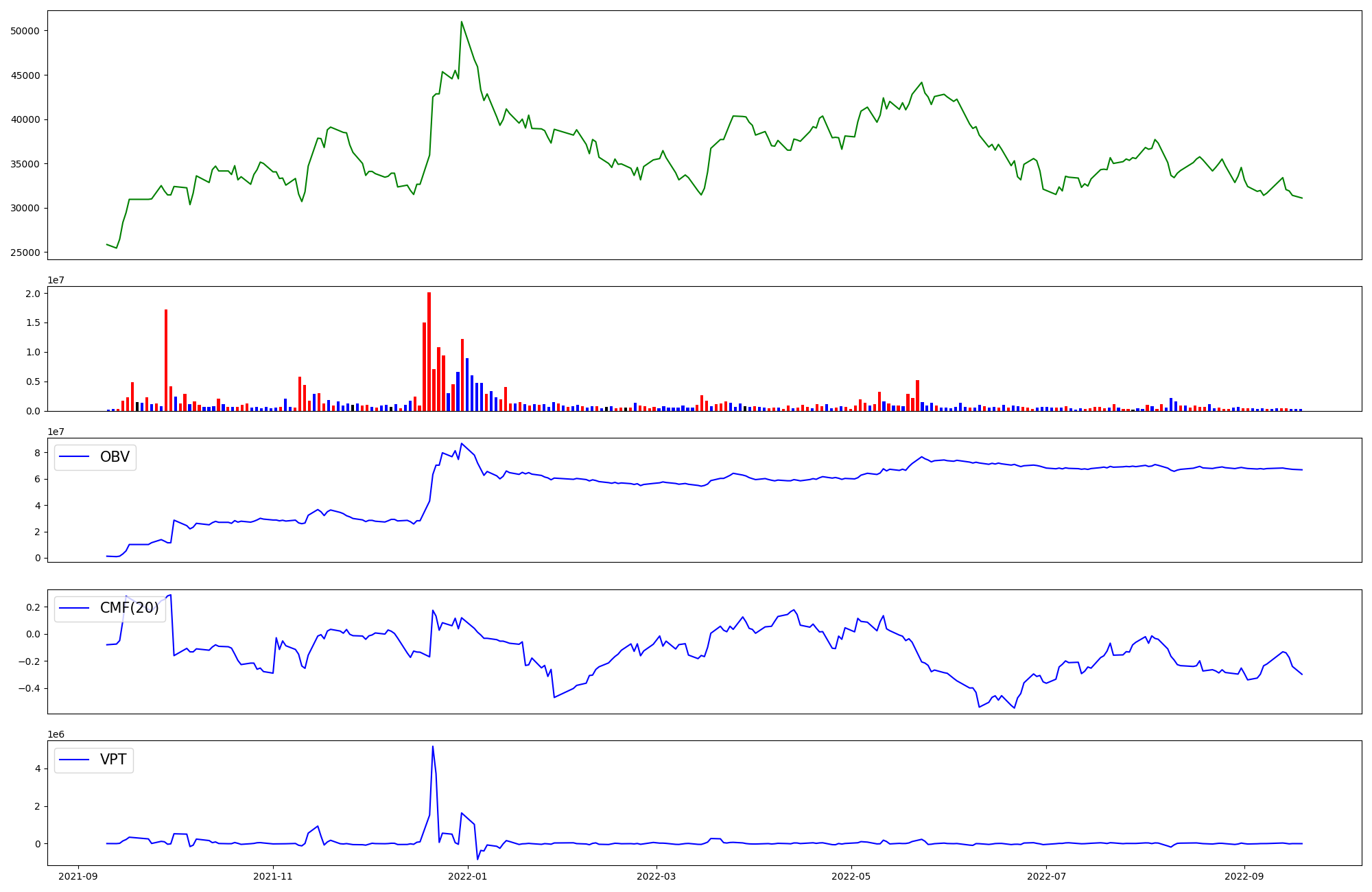
Task: Click the 2021-11 x-axis date label
Action: click(x=273, y=876)
